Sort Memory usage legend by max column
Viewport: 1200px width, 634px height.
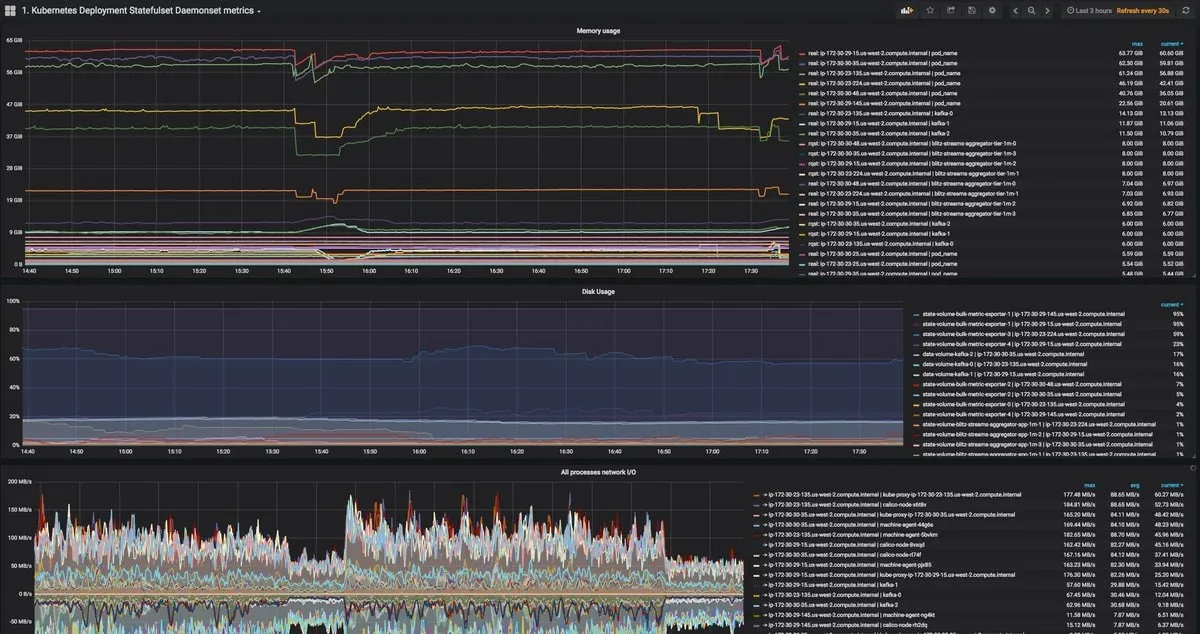[x=1137, y=44]
